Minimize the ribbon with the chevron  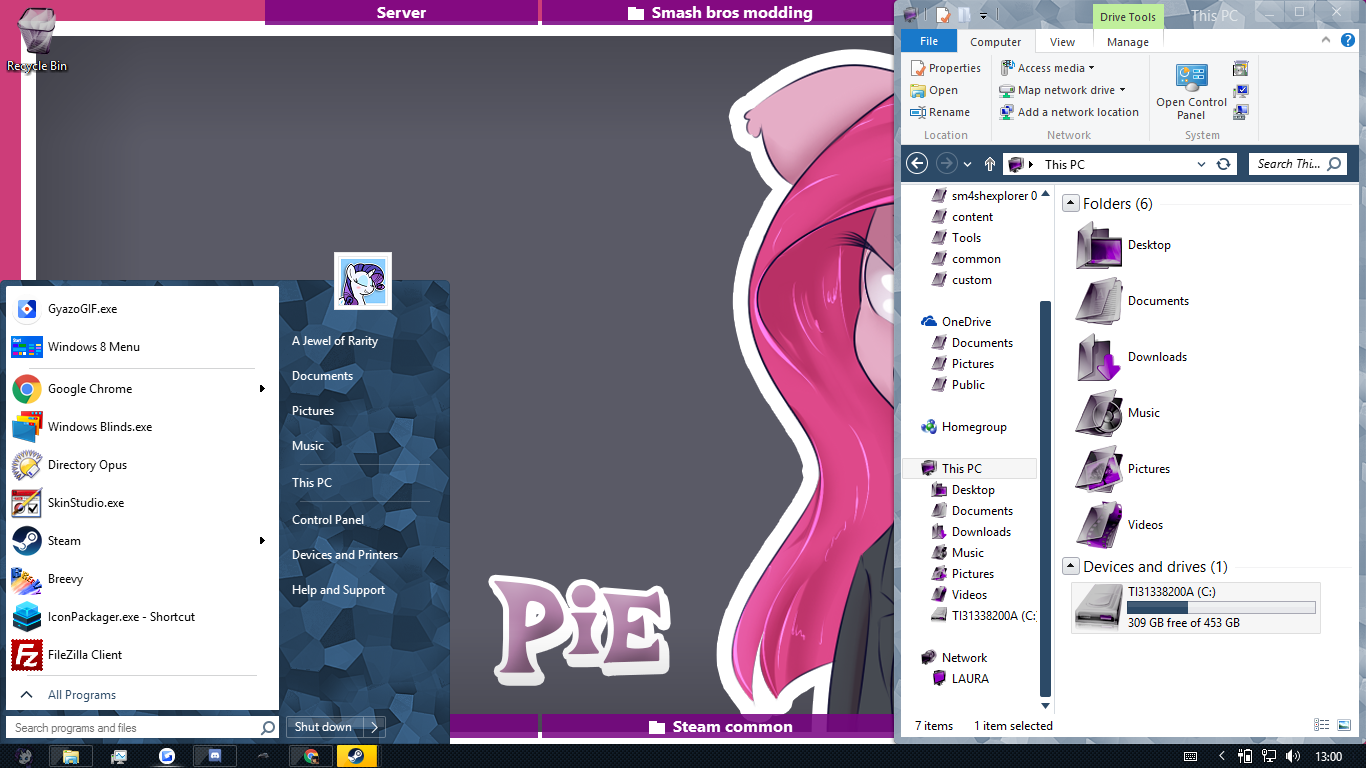click(x=1325, y=41)
